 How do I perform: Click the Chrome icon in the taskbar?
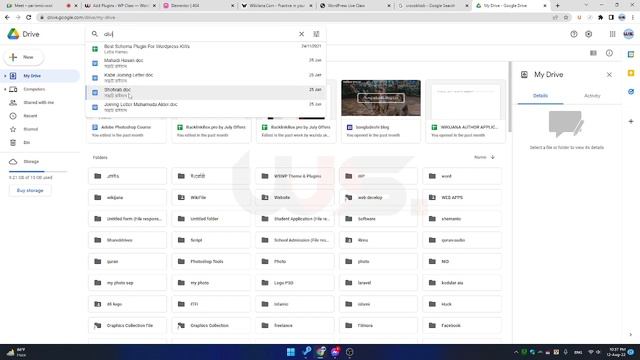coord(321,352)
